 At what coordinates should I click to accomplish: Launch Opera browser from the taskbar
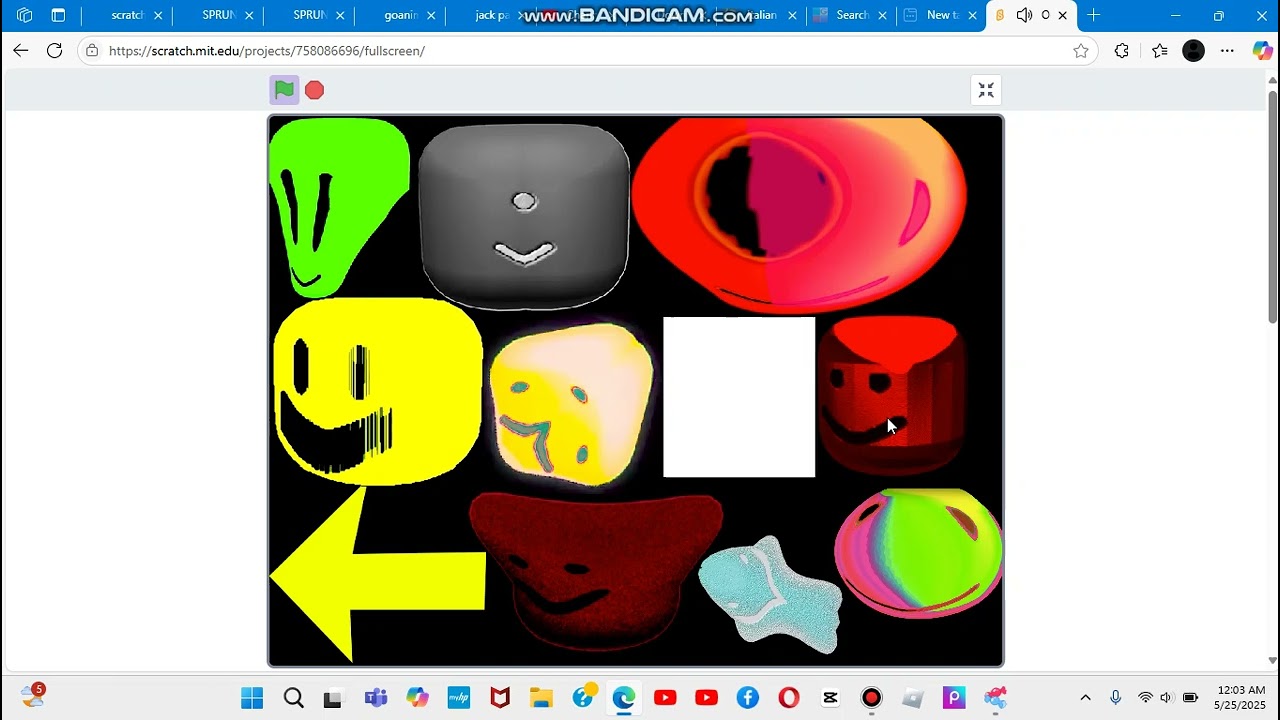pyautogui.click(x=789, y=698)
